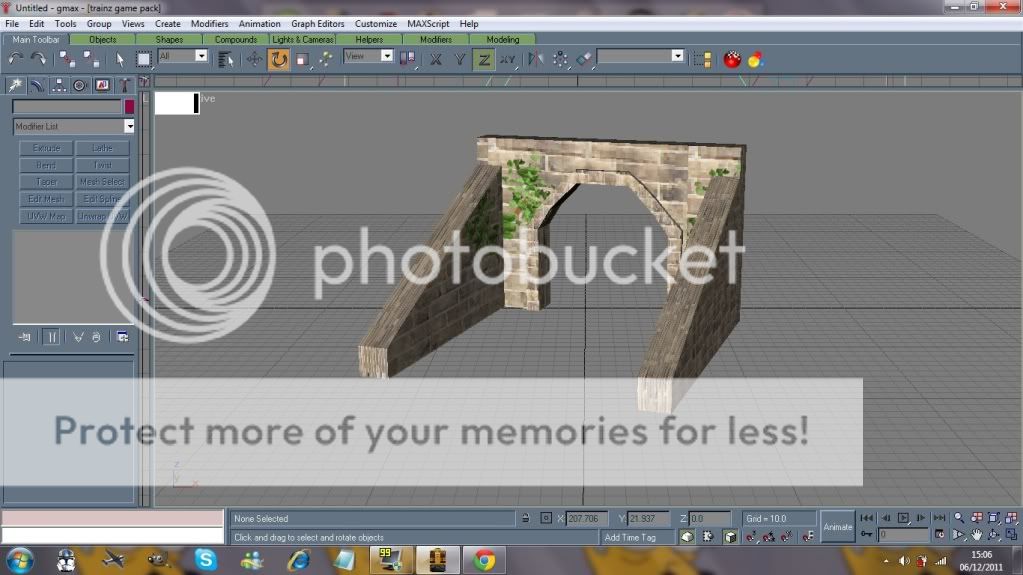Switch to the Modeling toolbar tab

click(502, 39)
